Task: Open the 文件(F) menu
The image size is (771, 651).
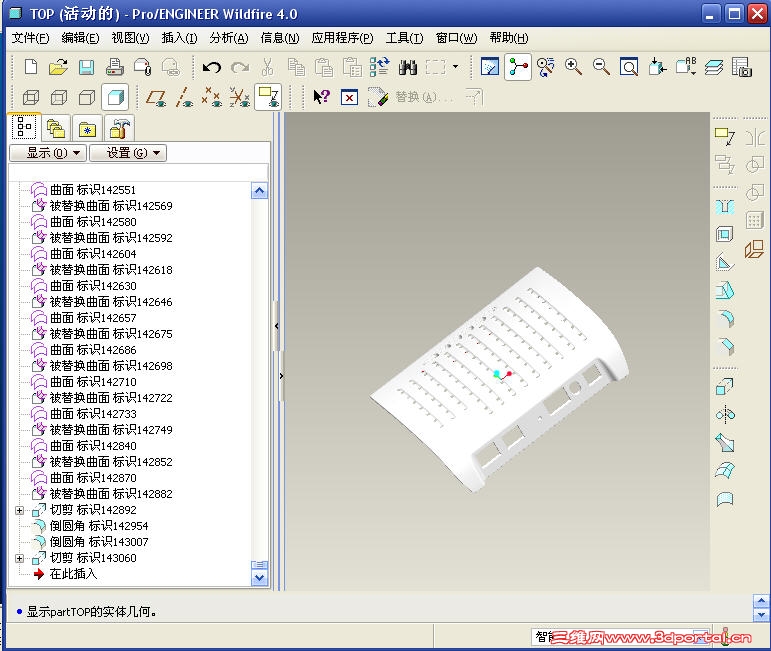Action: click(x=30, y=38)
